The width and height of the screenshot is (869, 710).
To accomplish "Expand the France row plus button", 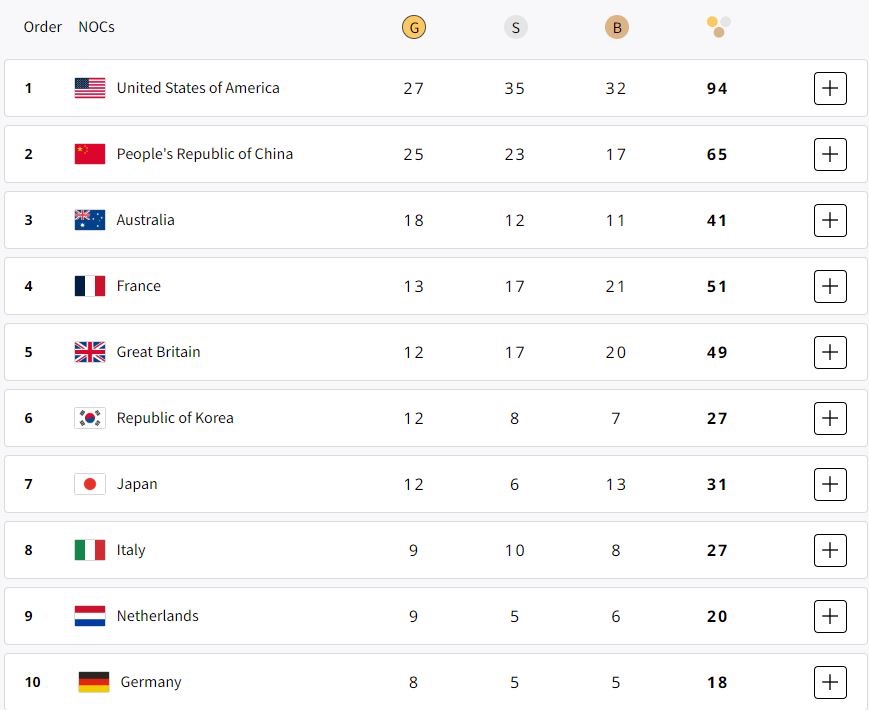I will pos(830,286).
